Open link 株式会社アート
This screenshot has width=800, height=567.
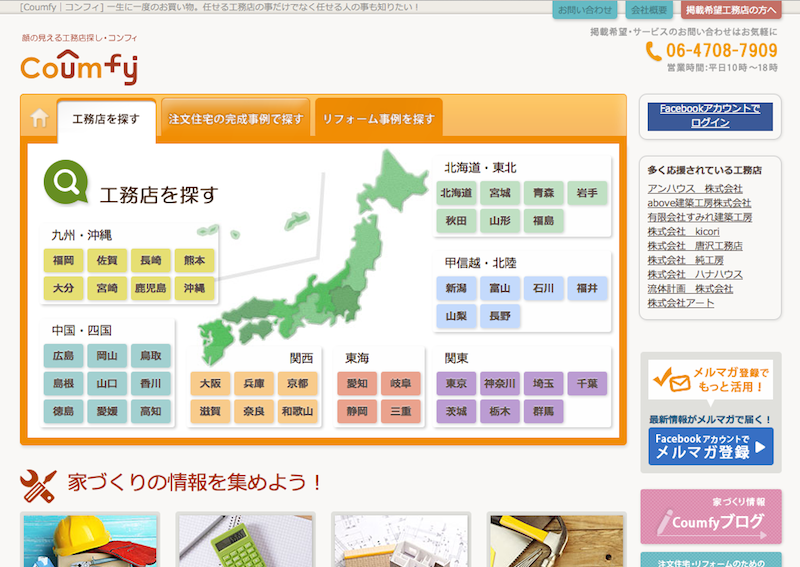pyautogui.click(x=681, y=303)
